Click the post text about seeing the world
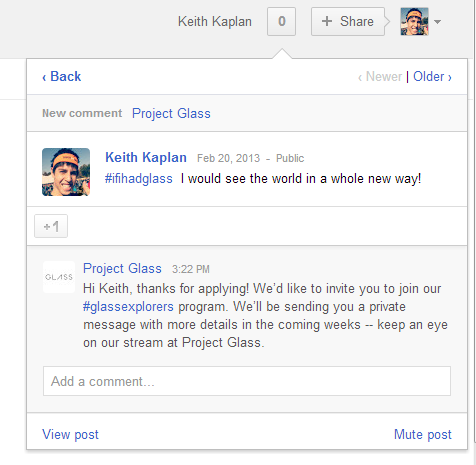Viewport: 476px width, 465px height. click(301, 179)
